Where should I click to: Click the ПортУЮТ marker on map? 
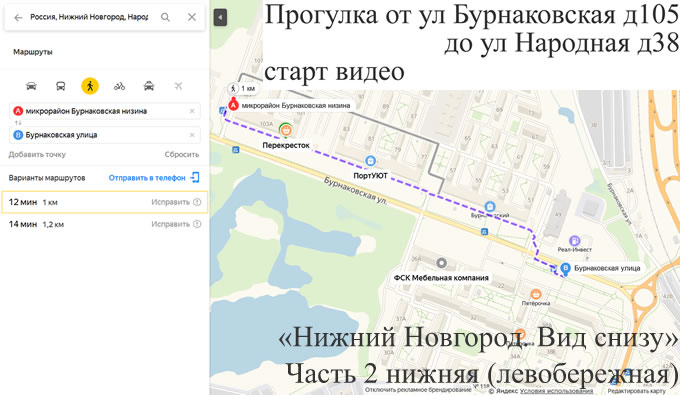[x=370, y=161]
